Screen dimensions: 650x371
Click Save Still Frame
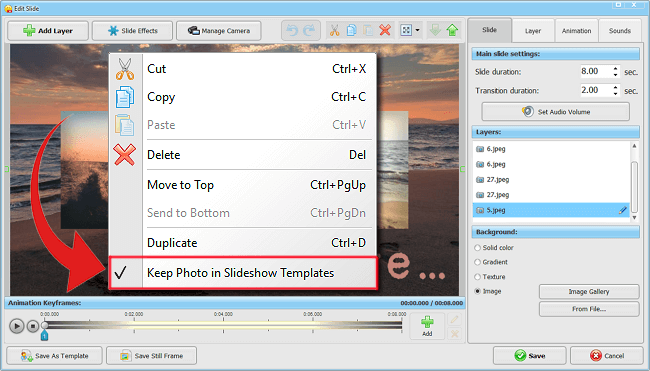151,356
